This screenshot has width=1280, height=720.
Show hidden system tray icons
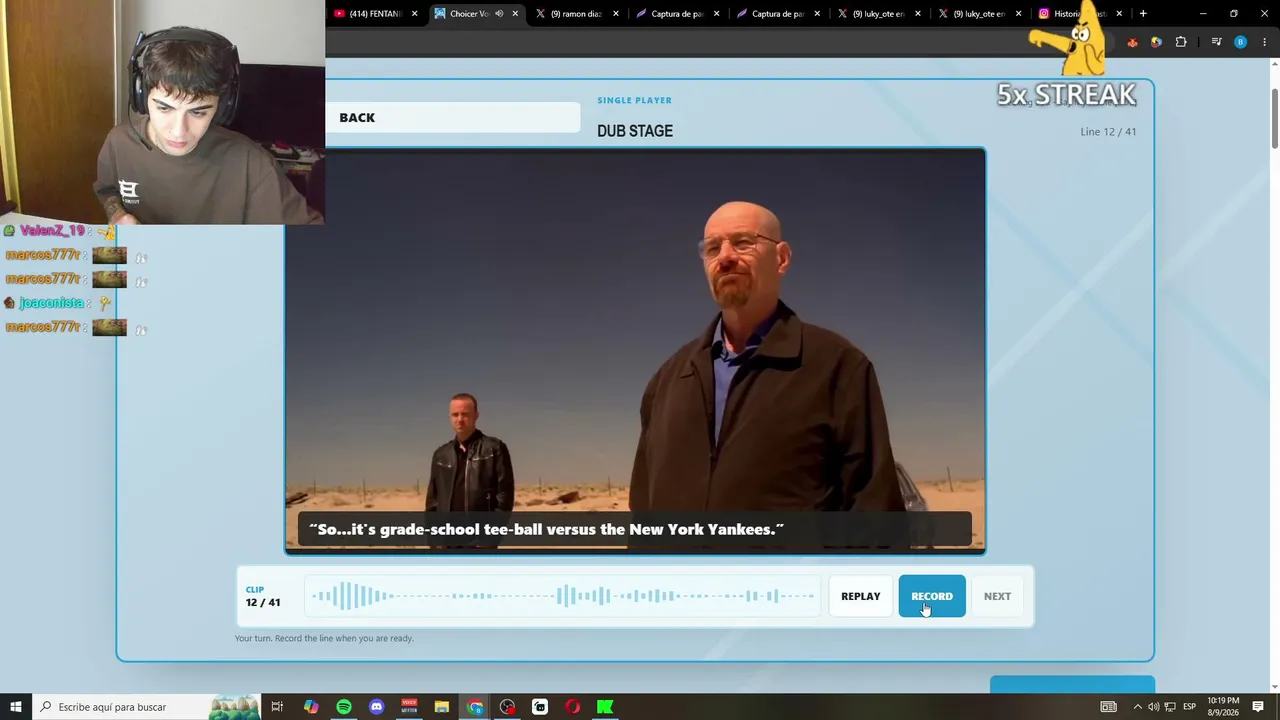click(x=1136, y=707)
